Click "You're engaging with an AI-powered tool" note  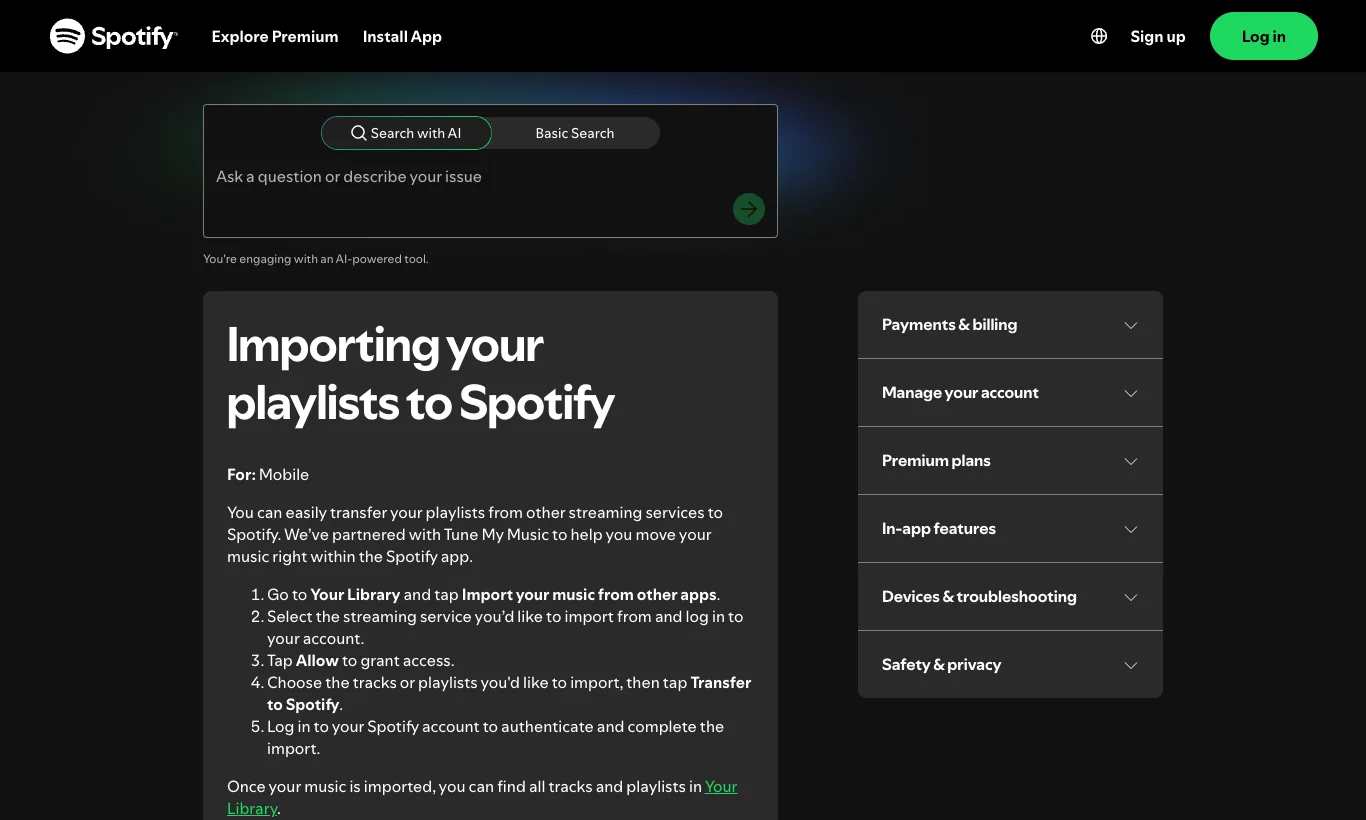[315, 259]
